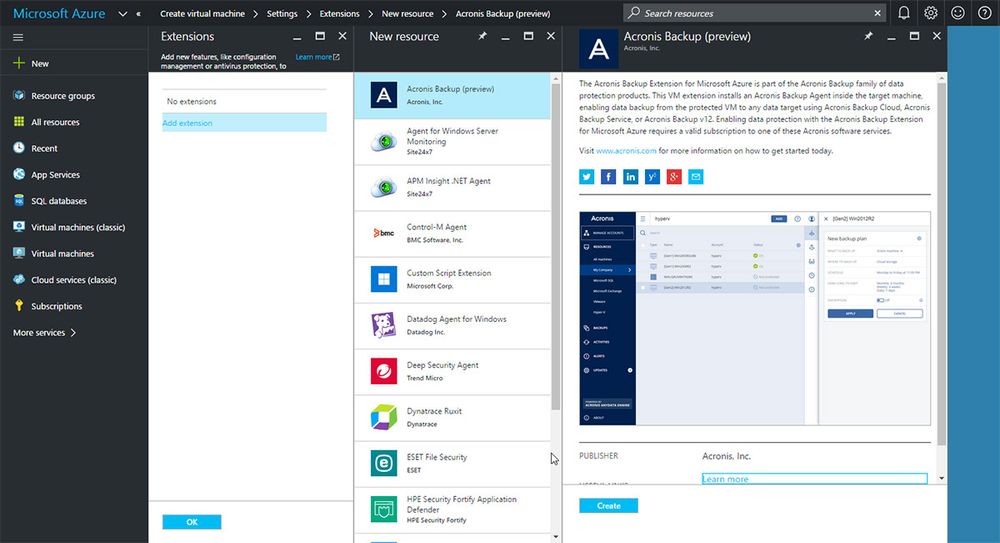1000x543 pixels.
Task: Collapse breadcrumb with double chevron
Action: pos(138,13)
